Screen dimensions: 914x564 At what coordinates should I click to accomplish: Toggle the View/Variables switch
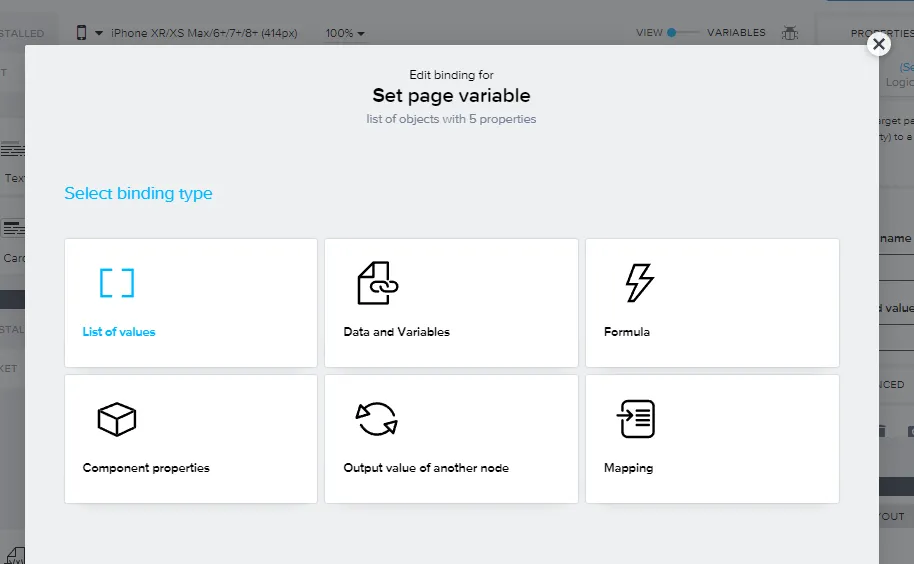(x=684, y=33)
